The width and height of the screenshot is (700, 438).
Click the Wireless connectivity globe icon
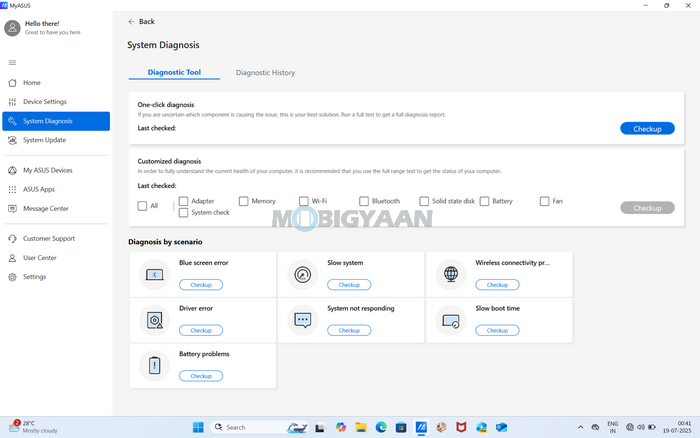451,275
